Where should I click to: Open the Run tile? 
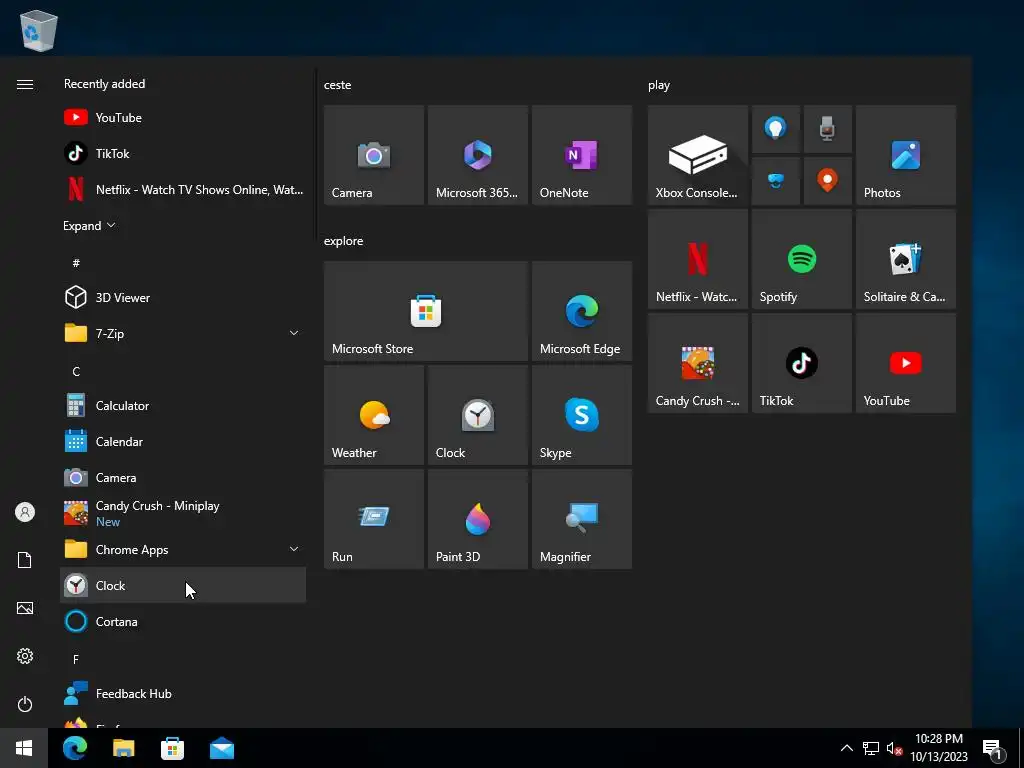click(x=374, y=519)
